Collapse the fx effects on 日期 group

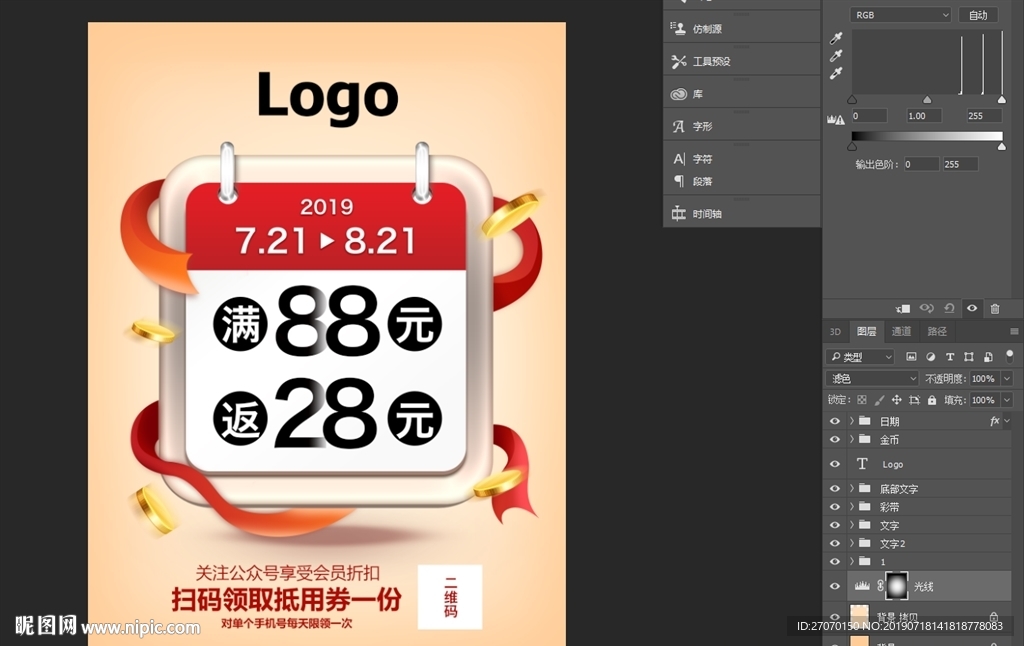click(1008, 421)
